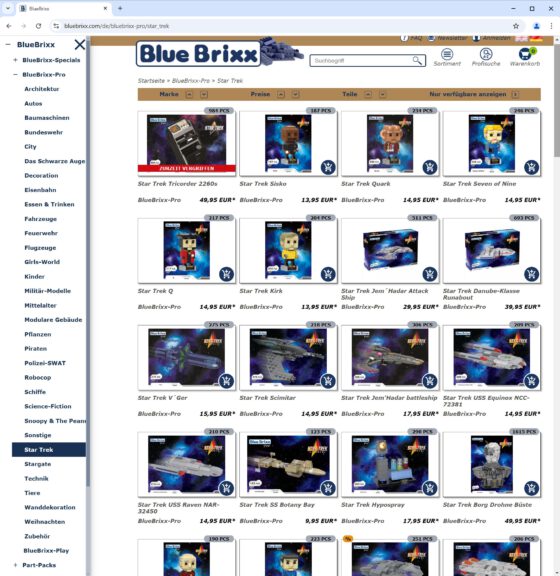Expand the BlueBrixx-Specials tree node
Viewport: 560px width, 576px height.
pos(15,60)
